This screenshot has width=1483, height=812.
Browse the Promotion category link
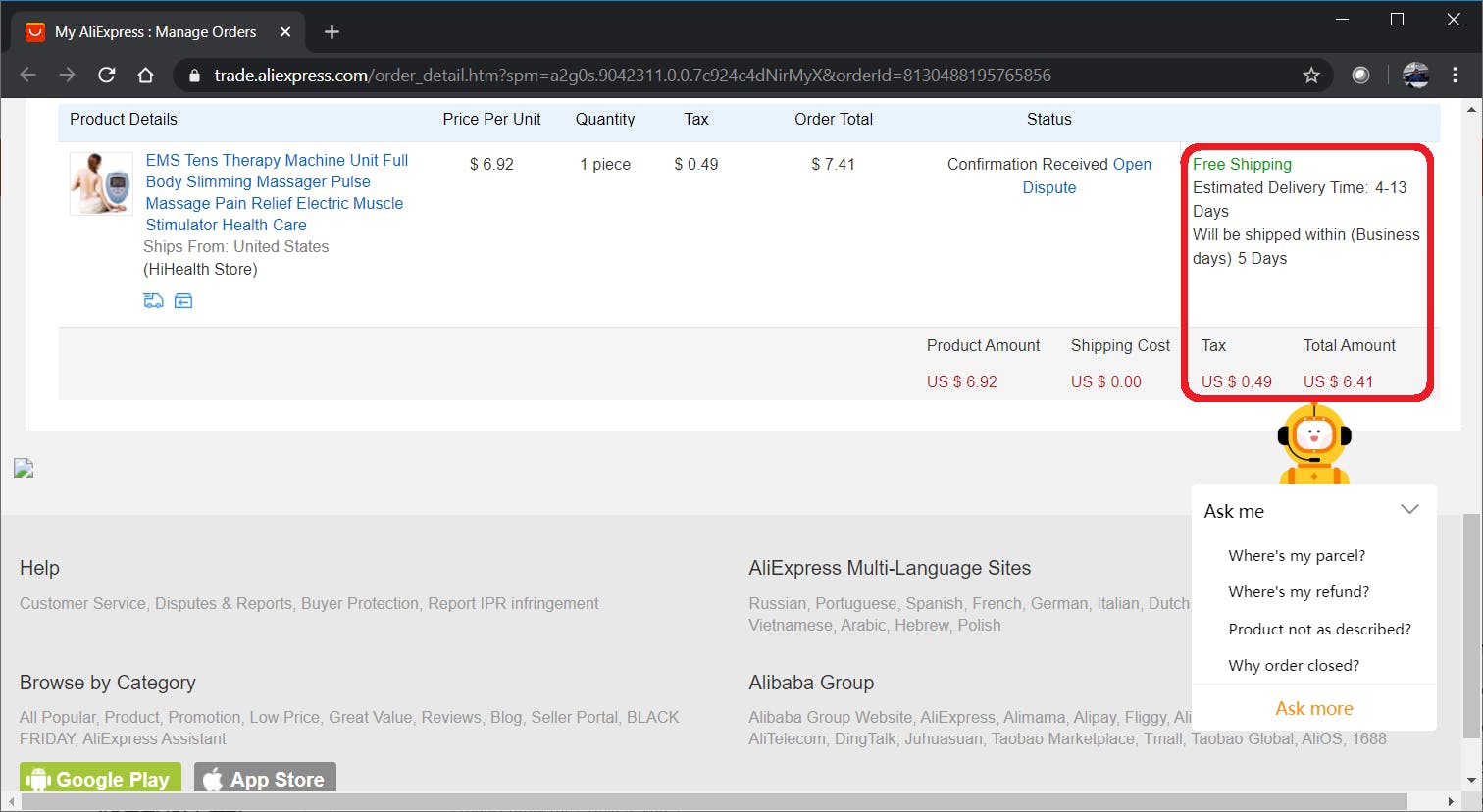point(204,718)
